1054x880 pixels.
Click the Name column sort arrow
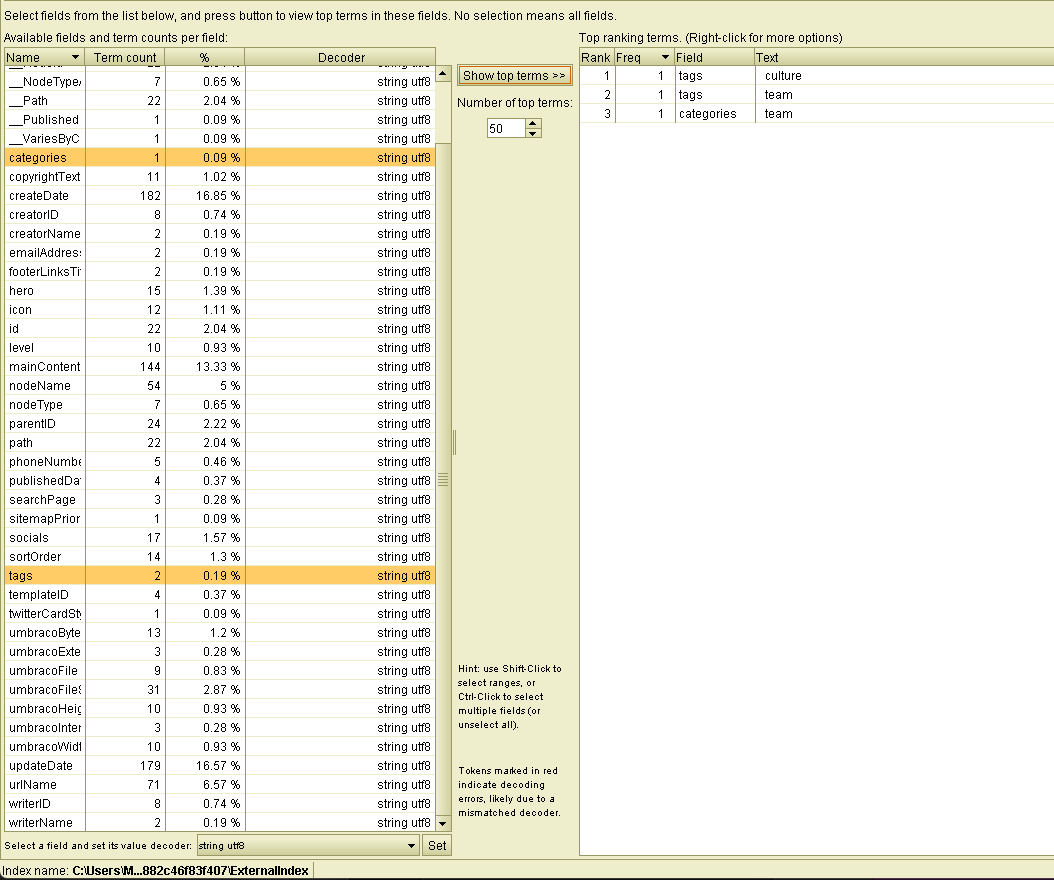pos(75,57)
